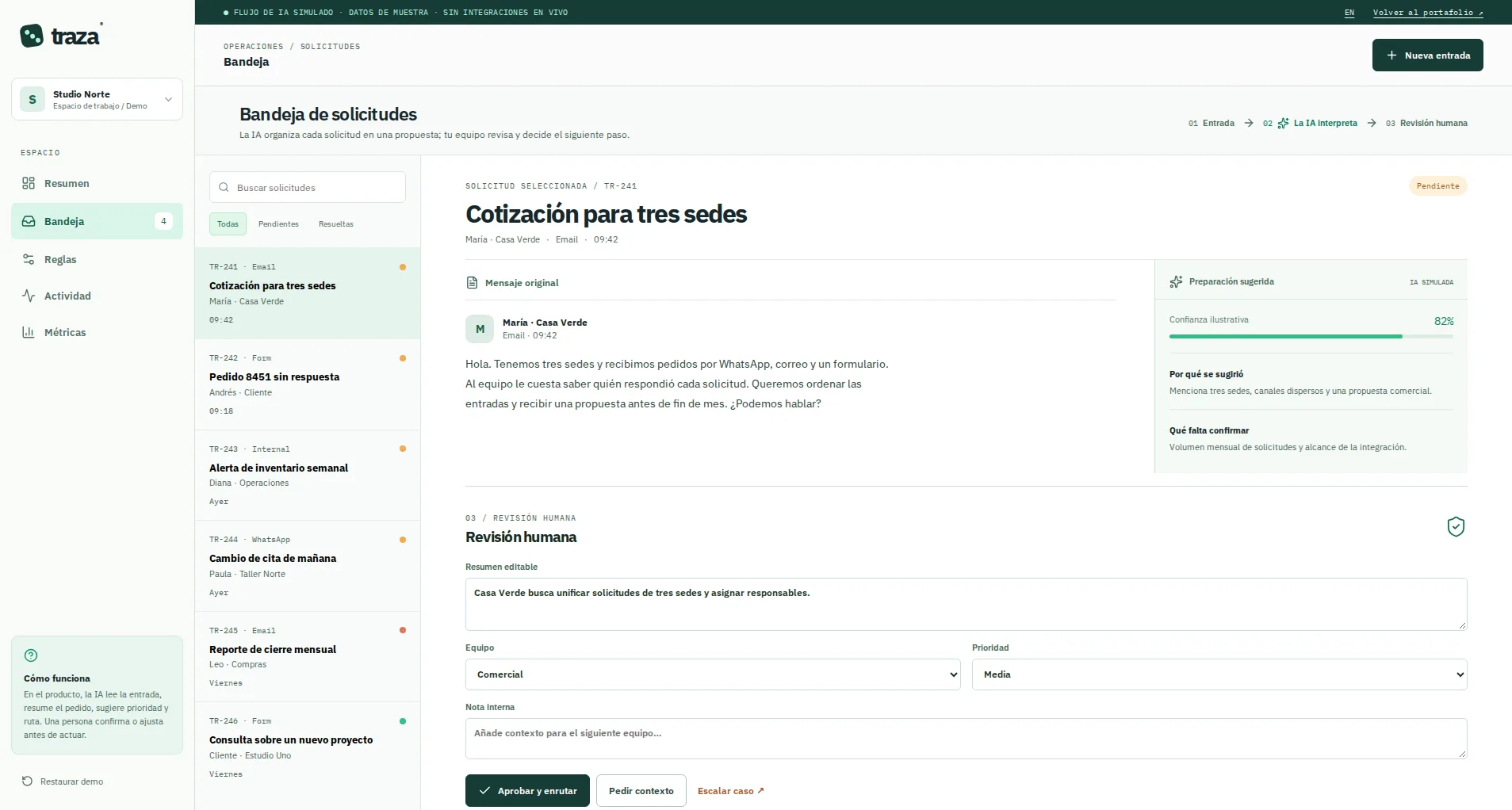Open request Alerta de inventario semanal

pyautogui.click(x=308, y=476)
